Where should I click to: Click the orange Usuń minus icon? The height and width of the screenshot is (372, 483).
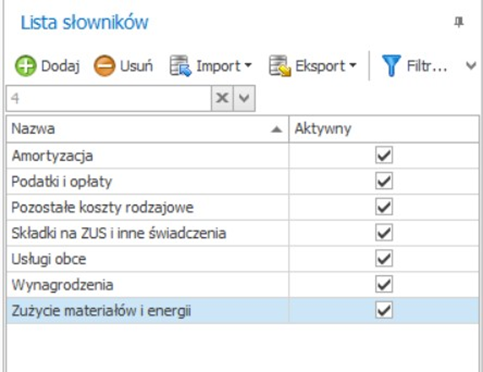(x=104, y=66)
